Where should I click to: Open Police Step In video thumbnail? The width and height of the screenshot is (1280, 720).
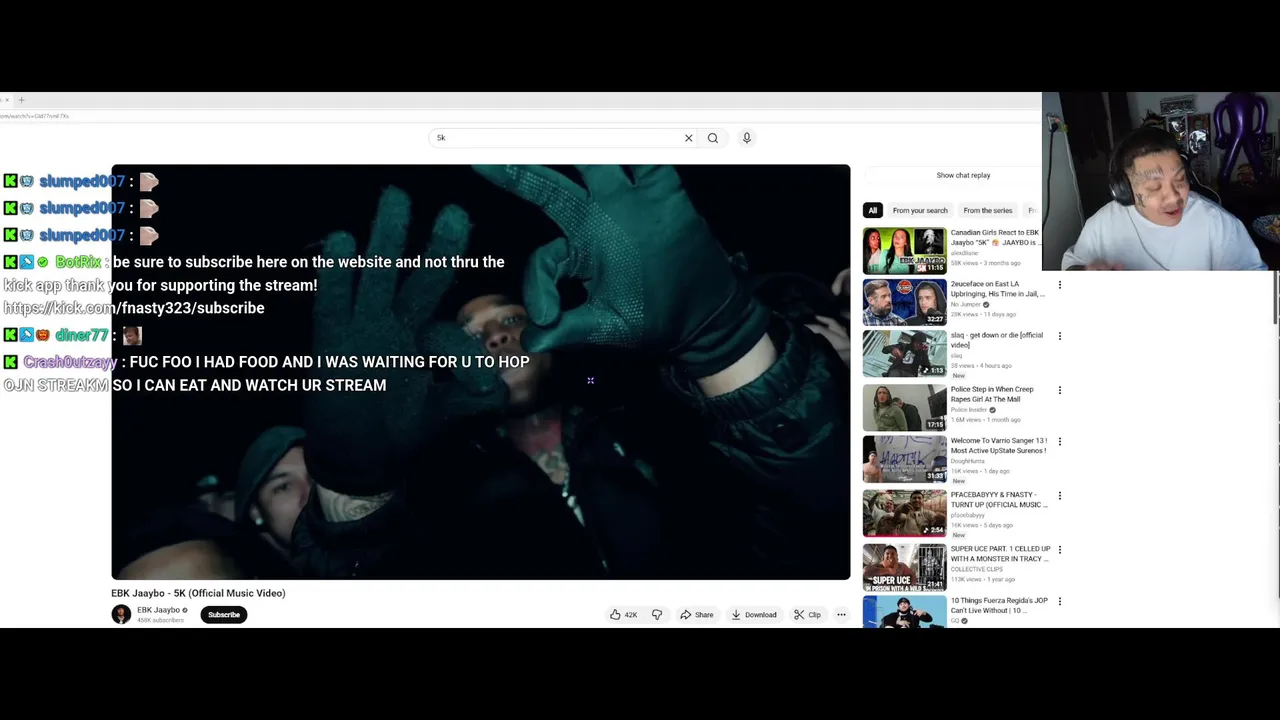click(904, 407)
